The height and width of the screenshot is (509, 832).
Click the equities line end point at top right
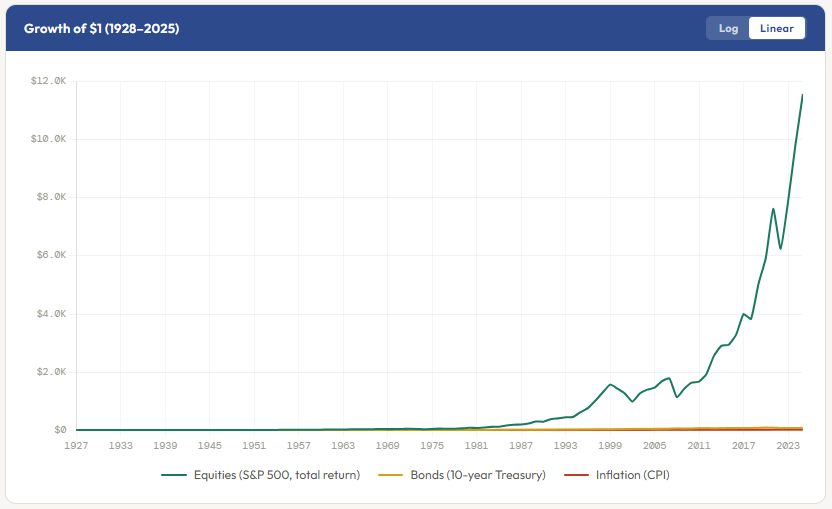pyautogui.click(x=802, y=95)
